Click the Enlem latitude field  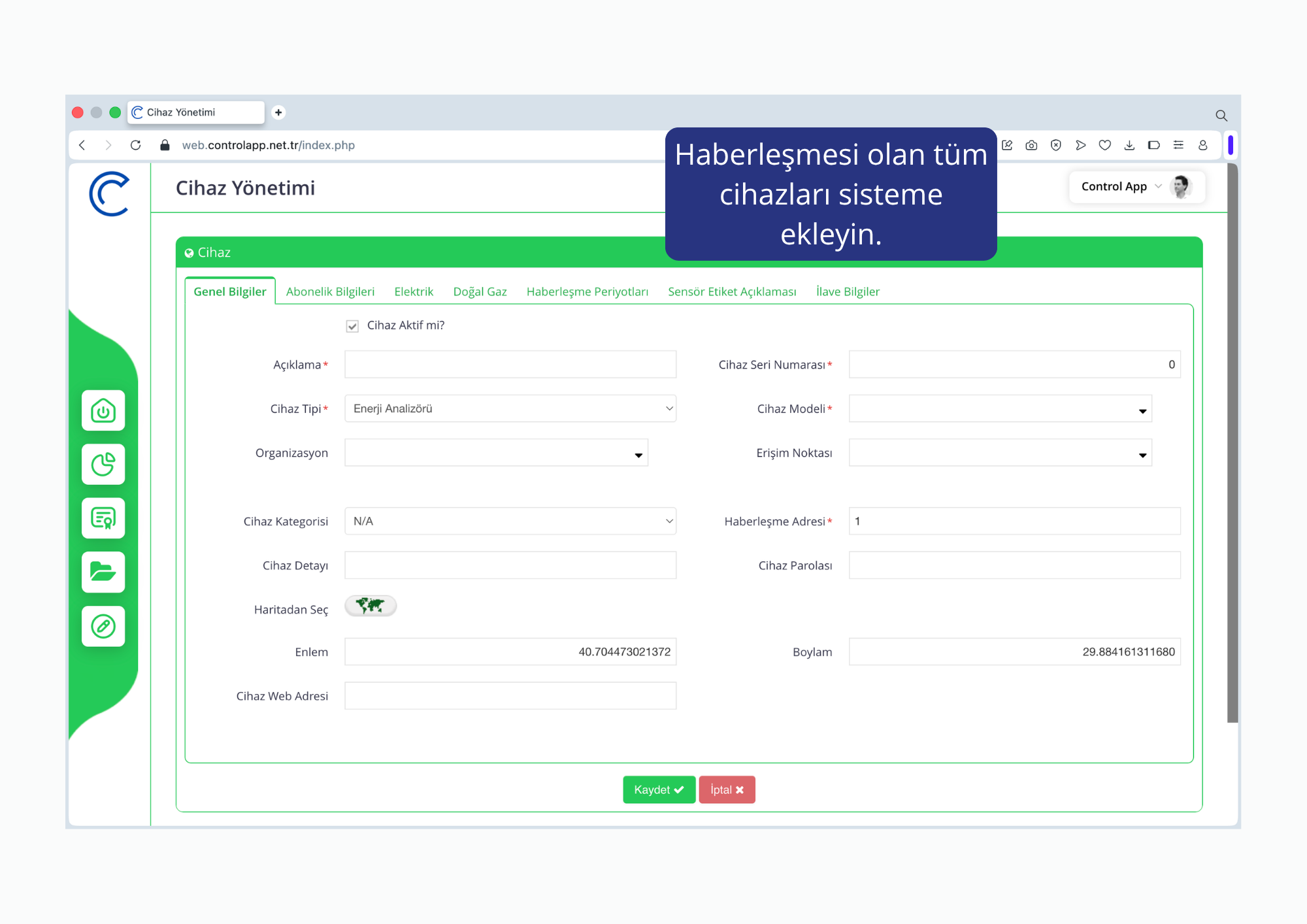pyautogui.click(x=510, y=652)
